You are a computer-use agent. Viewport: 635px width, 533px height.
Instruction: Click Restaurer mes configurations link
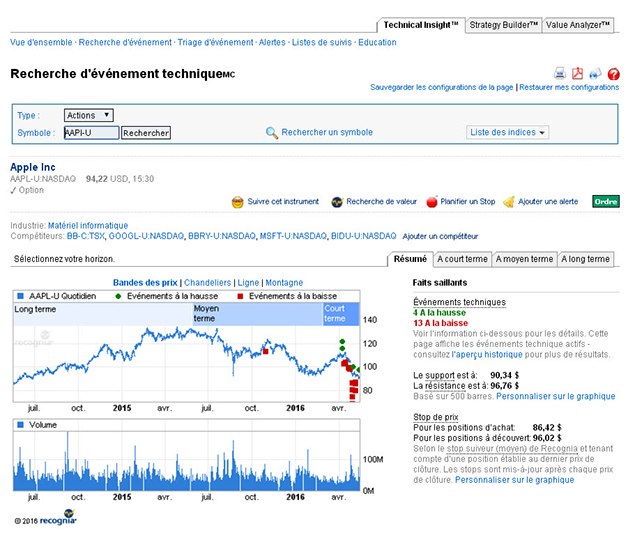[x=569, y=87]
